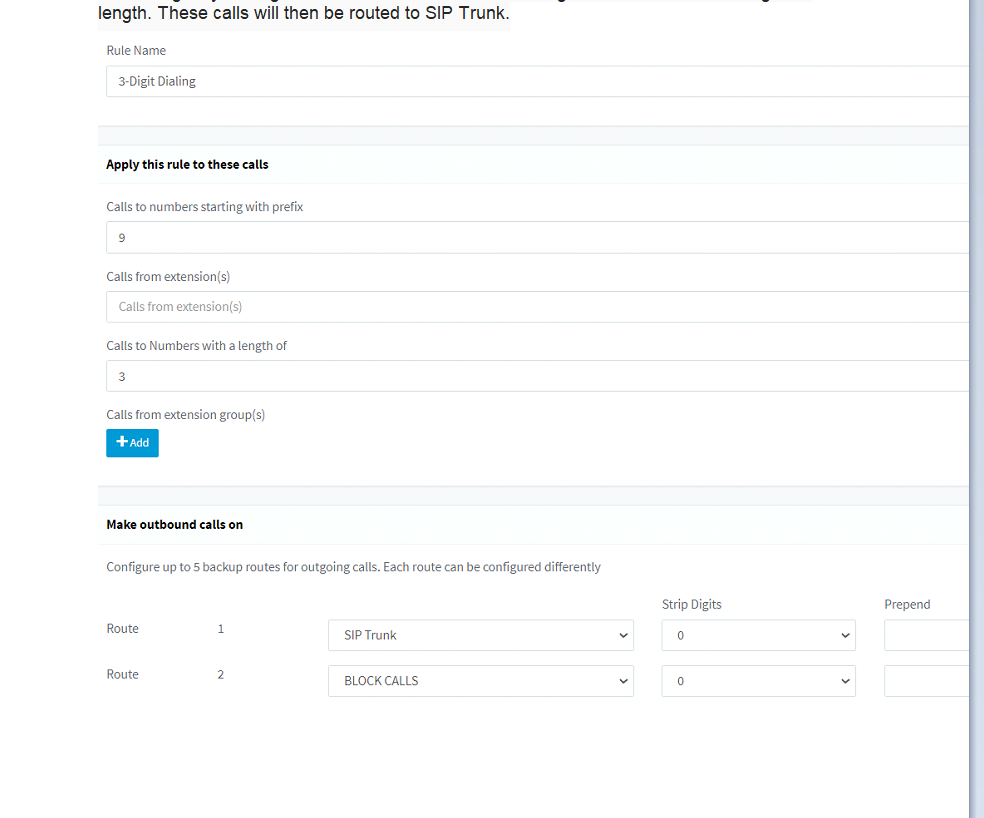The width and height of the screenshot is (984, 818).
Task: Click the "Strip Digits" column header
Action: coord(691,604)
